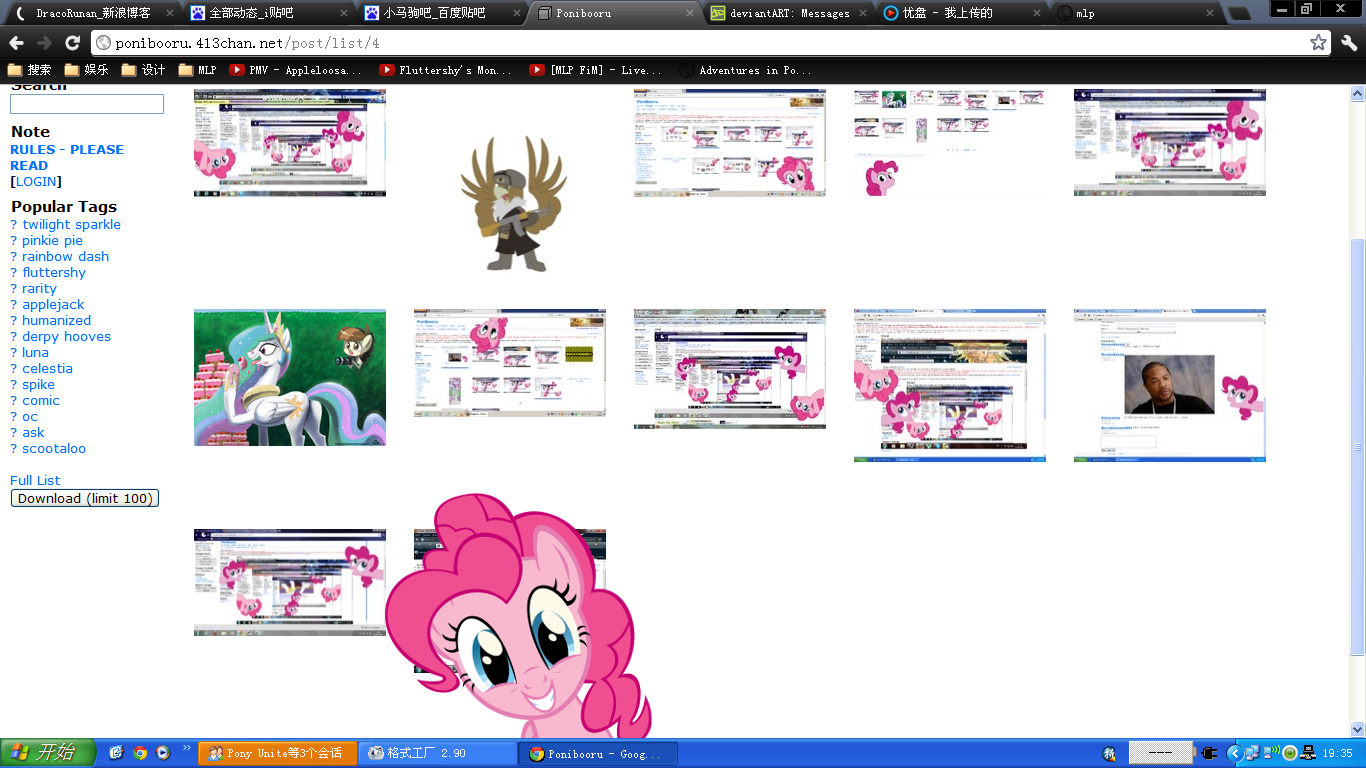Click the question mark beside scootaloo
This screenshot has height=768, width=1366.
pos(14,448)
